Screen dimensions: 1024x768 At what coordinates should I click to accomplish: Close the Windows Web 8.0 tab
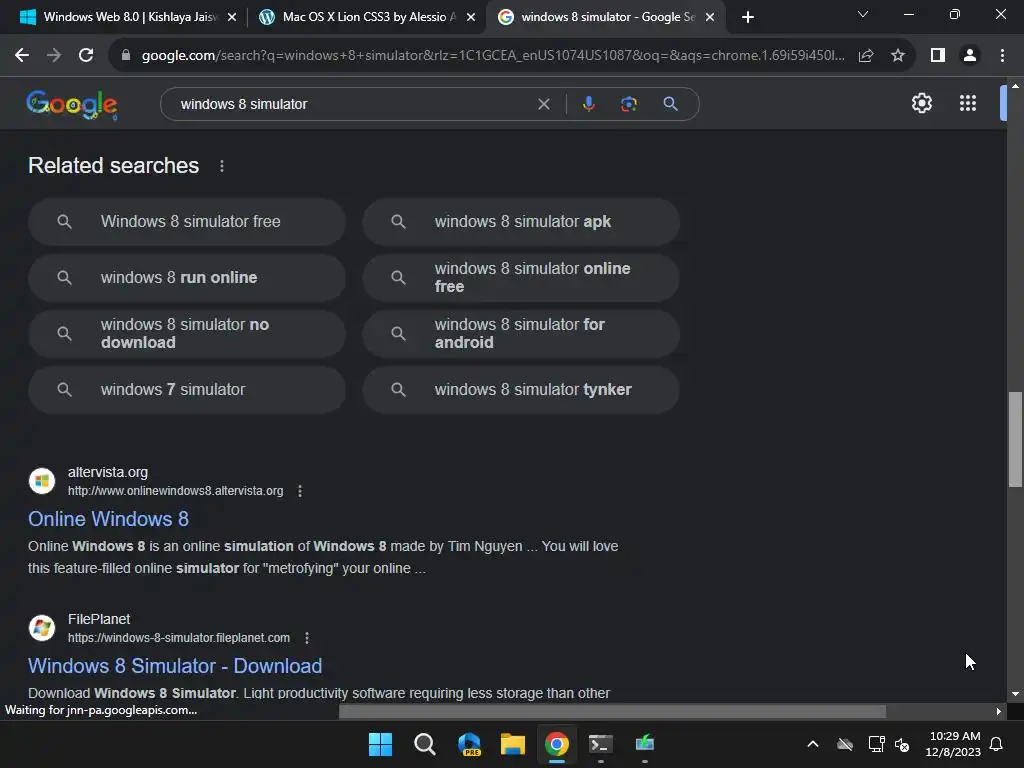232,18
